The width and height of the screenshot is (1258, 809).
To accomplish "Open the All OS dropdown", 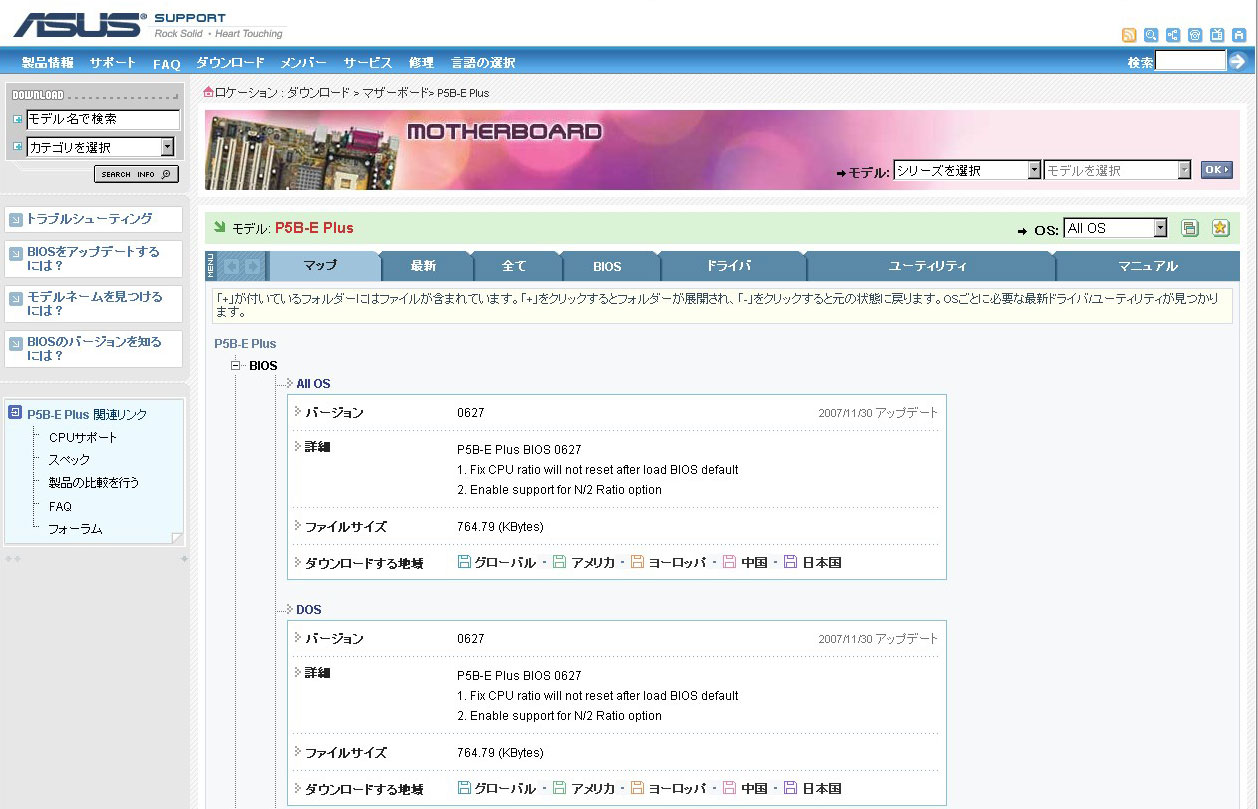I will [1115, 228].
